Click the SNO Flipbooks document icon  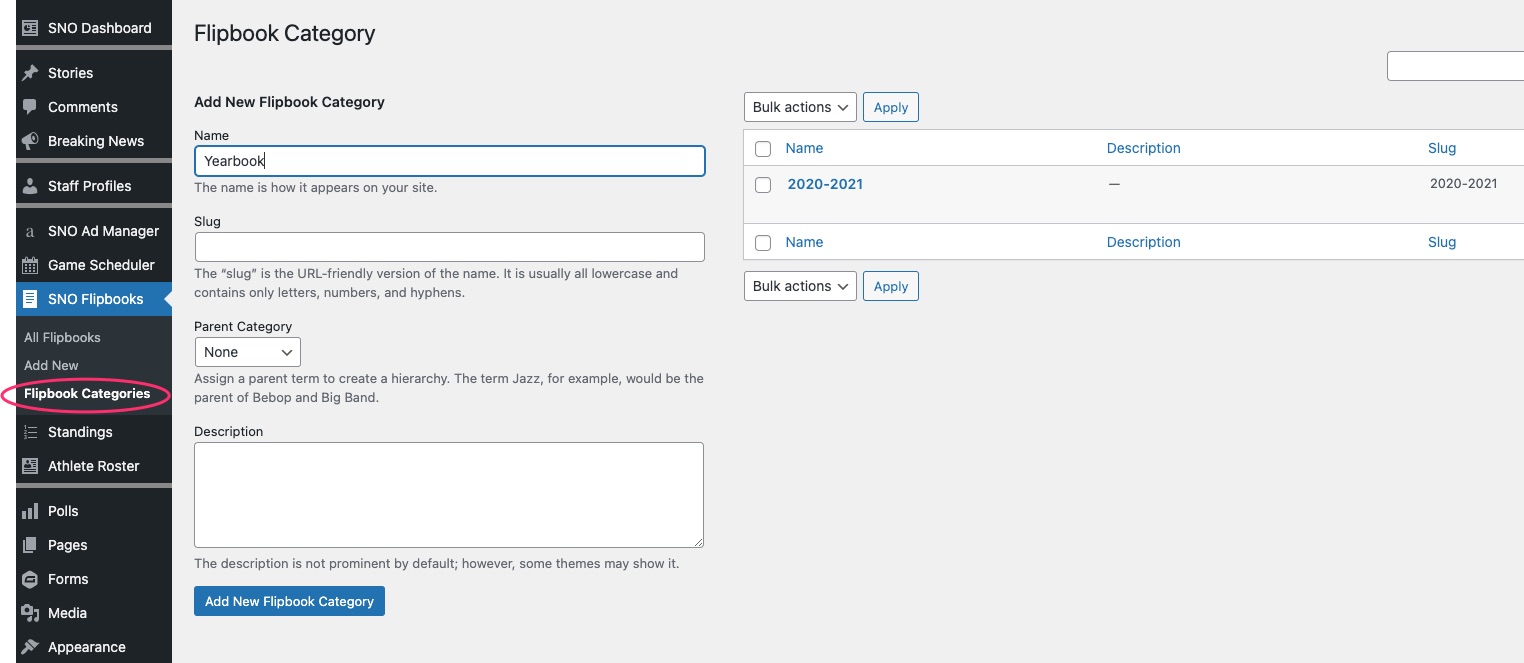click(x=30, y=299)
